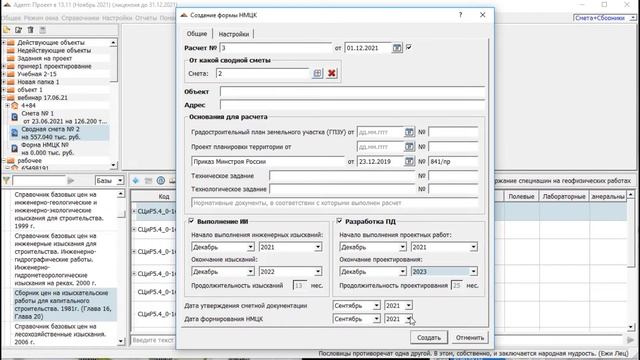
Task: Click the round blue icon in the table toolbar
Action: (161, 180)
